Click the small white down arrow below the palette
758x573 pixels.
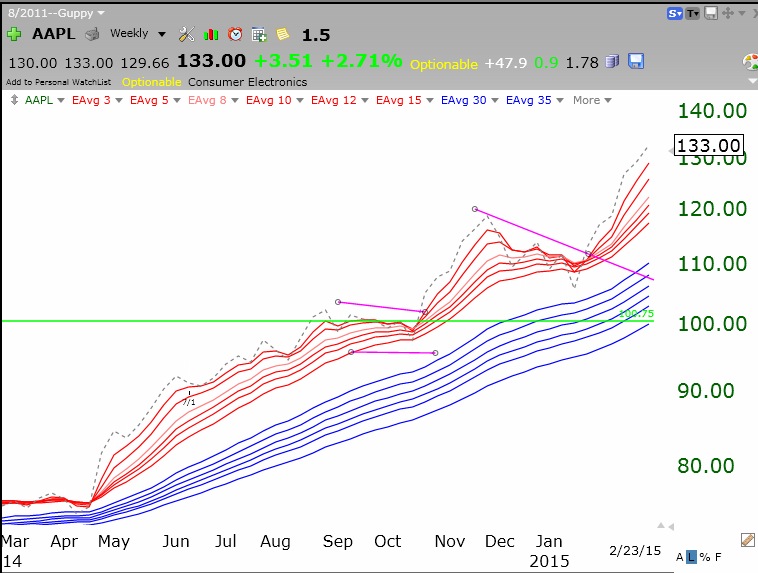(752, 81)
